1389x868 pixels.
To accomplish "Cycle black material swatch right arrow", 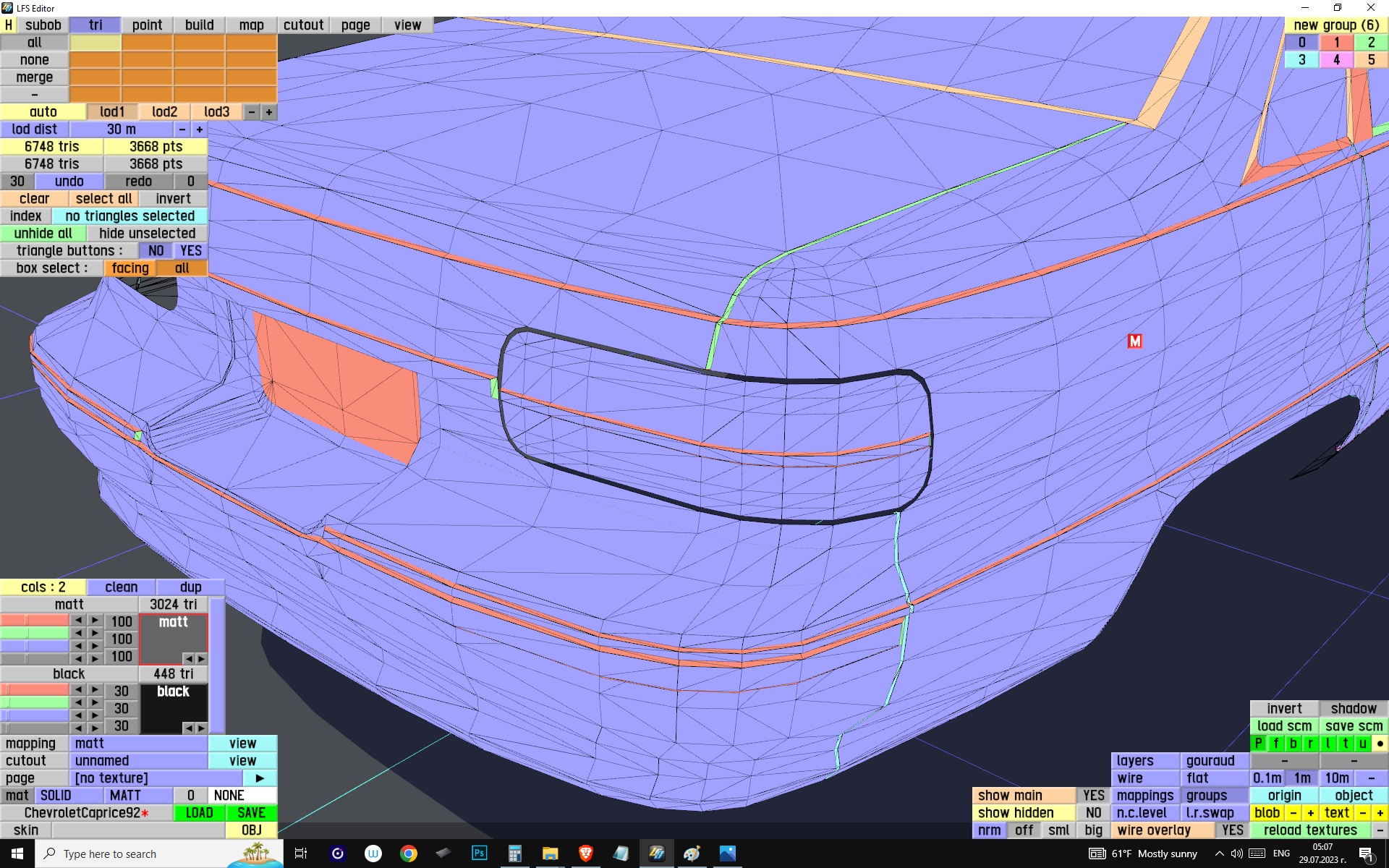I will pyautogui.click(x=201, y=728).
